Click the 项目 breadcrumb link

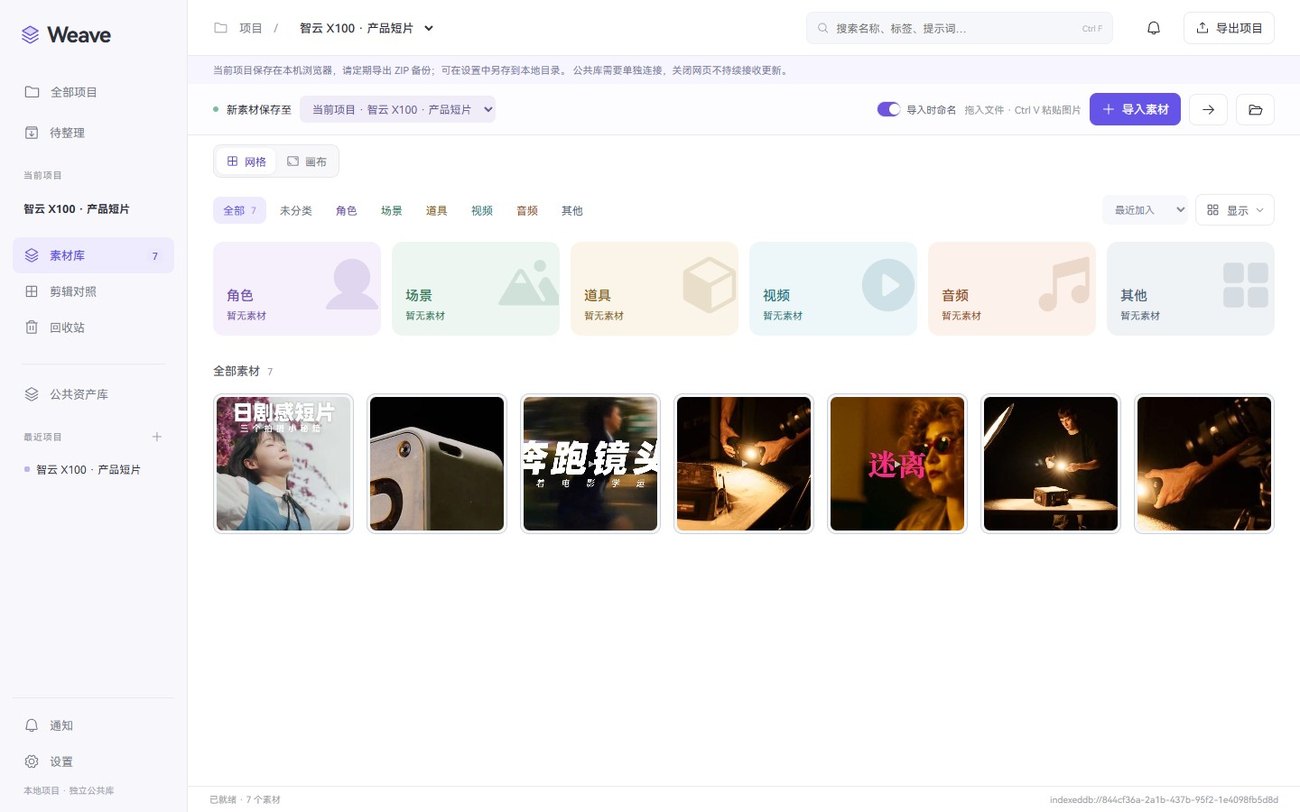(251, 28)
